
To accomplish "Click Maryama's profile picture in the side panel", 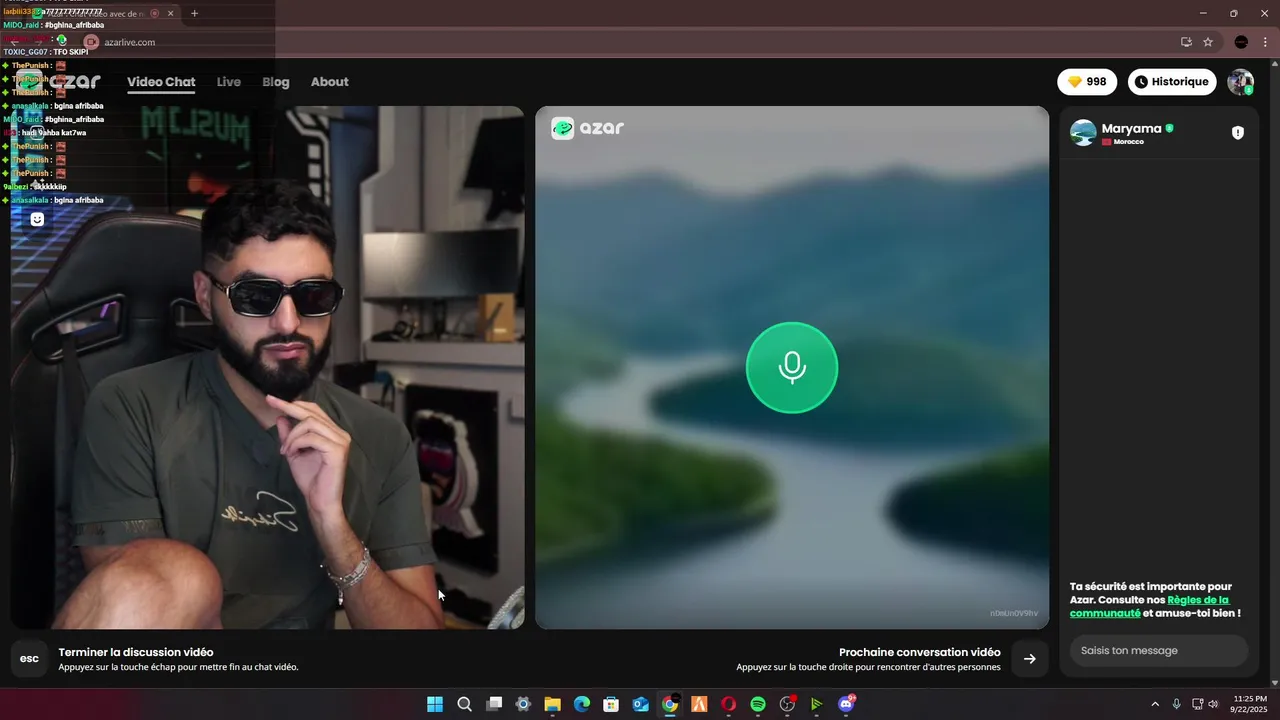I will [1083, 133].
